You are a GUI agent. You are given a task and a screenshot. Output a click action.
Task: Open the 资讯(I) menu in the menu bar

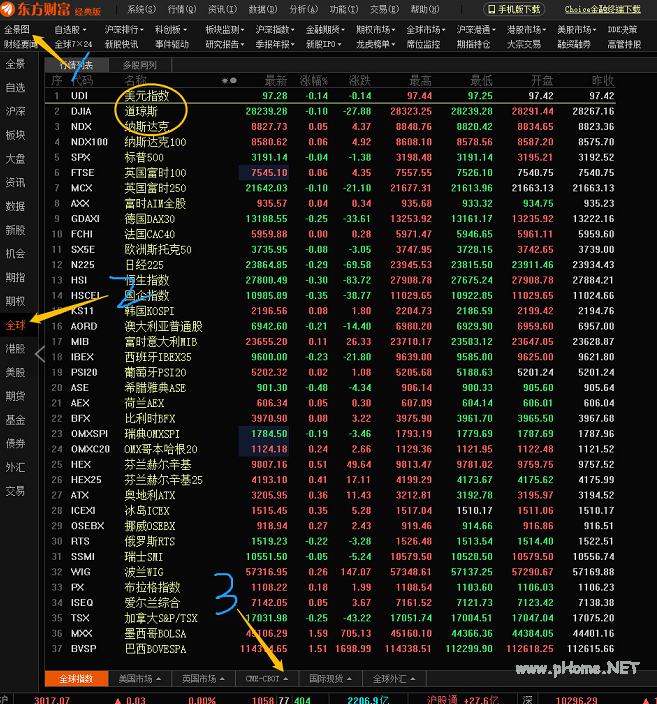coord(222,9)
